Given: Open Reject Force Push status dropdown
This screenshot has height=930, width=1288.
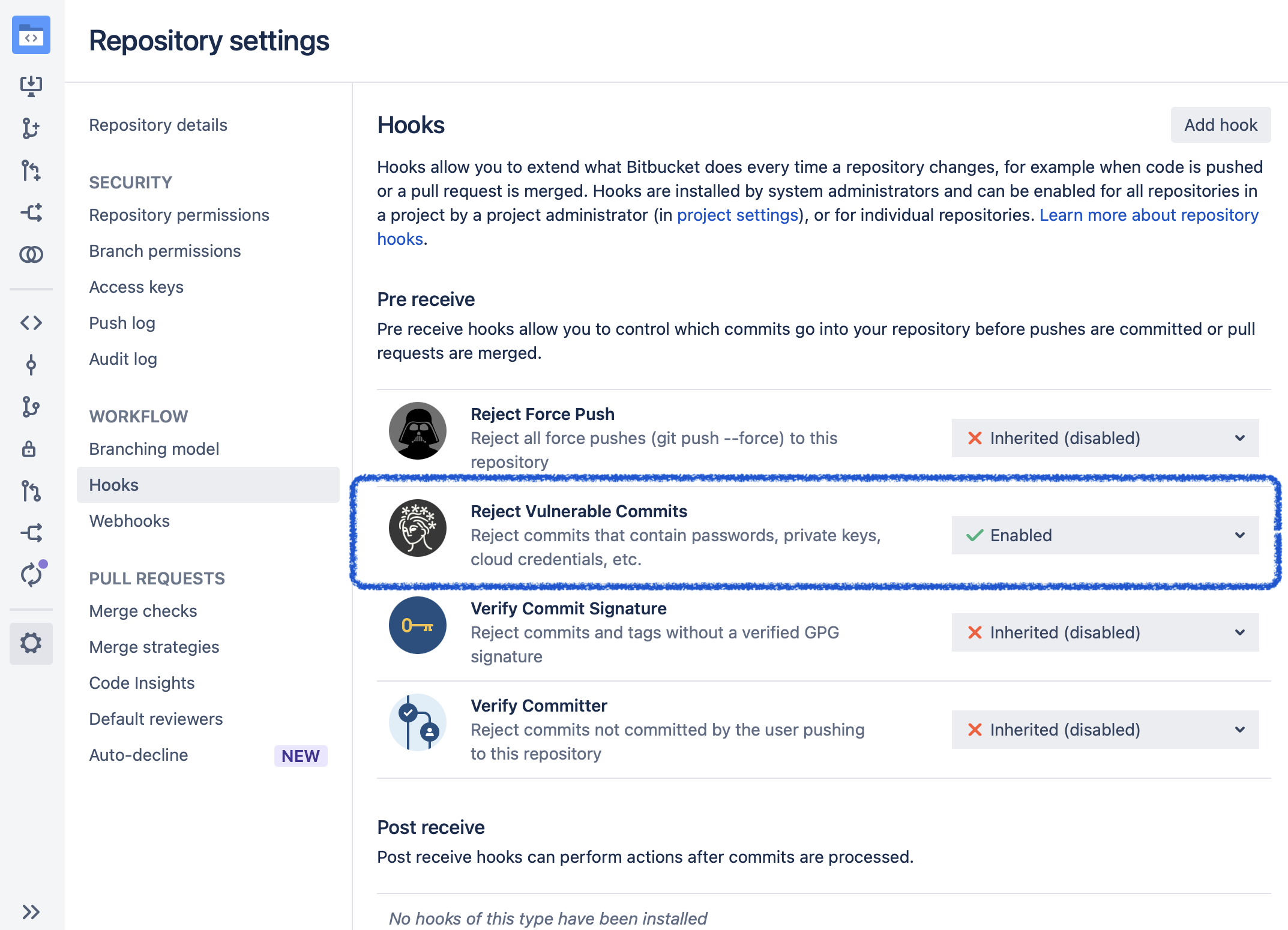Looking at the screenshot, I should pyautogui.click(x=1105, y=438).
